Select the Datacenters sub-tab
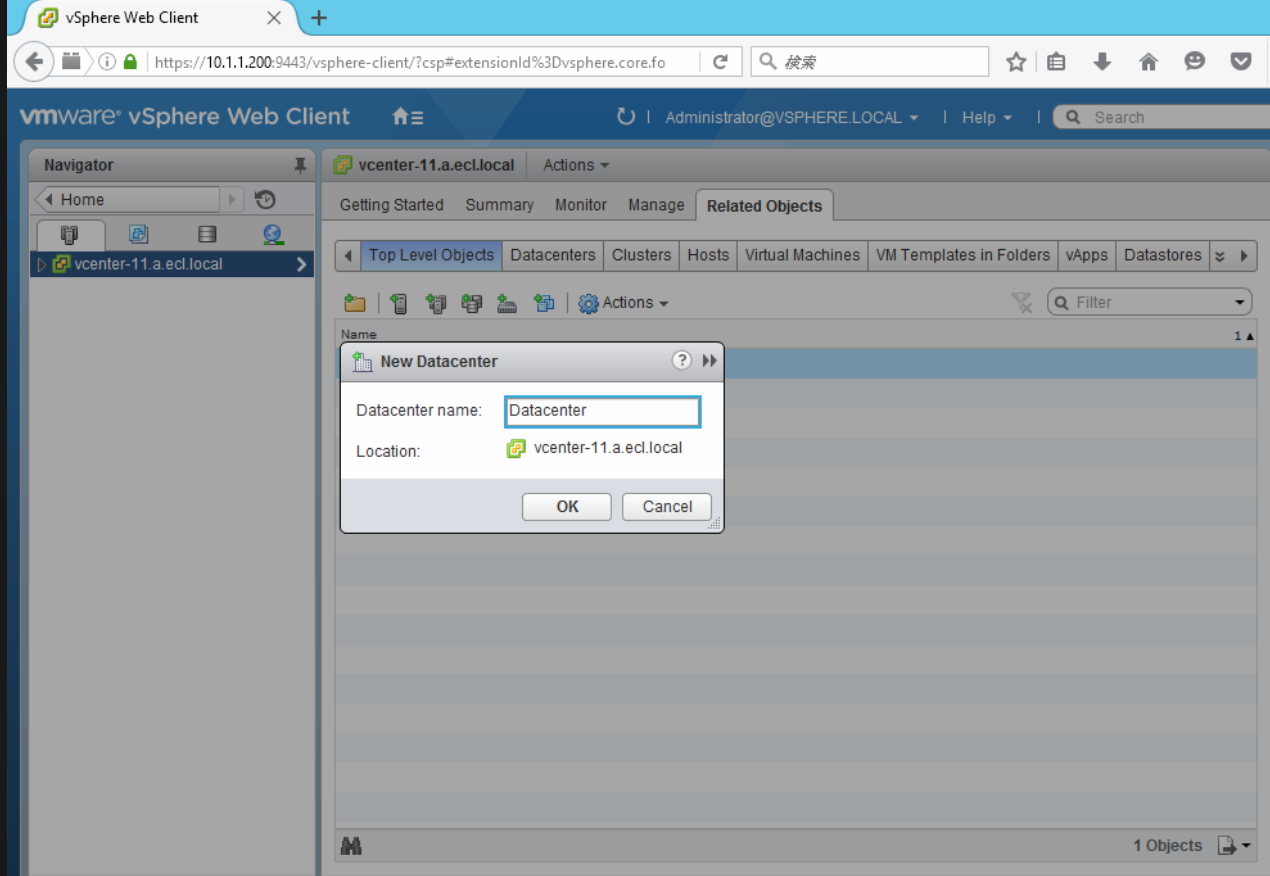The image size is (1270, 876). click(x=553, y=255)
